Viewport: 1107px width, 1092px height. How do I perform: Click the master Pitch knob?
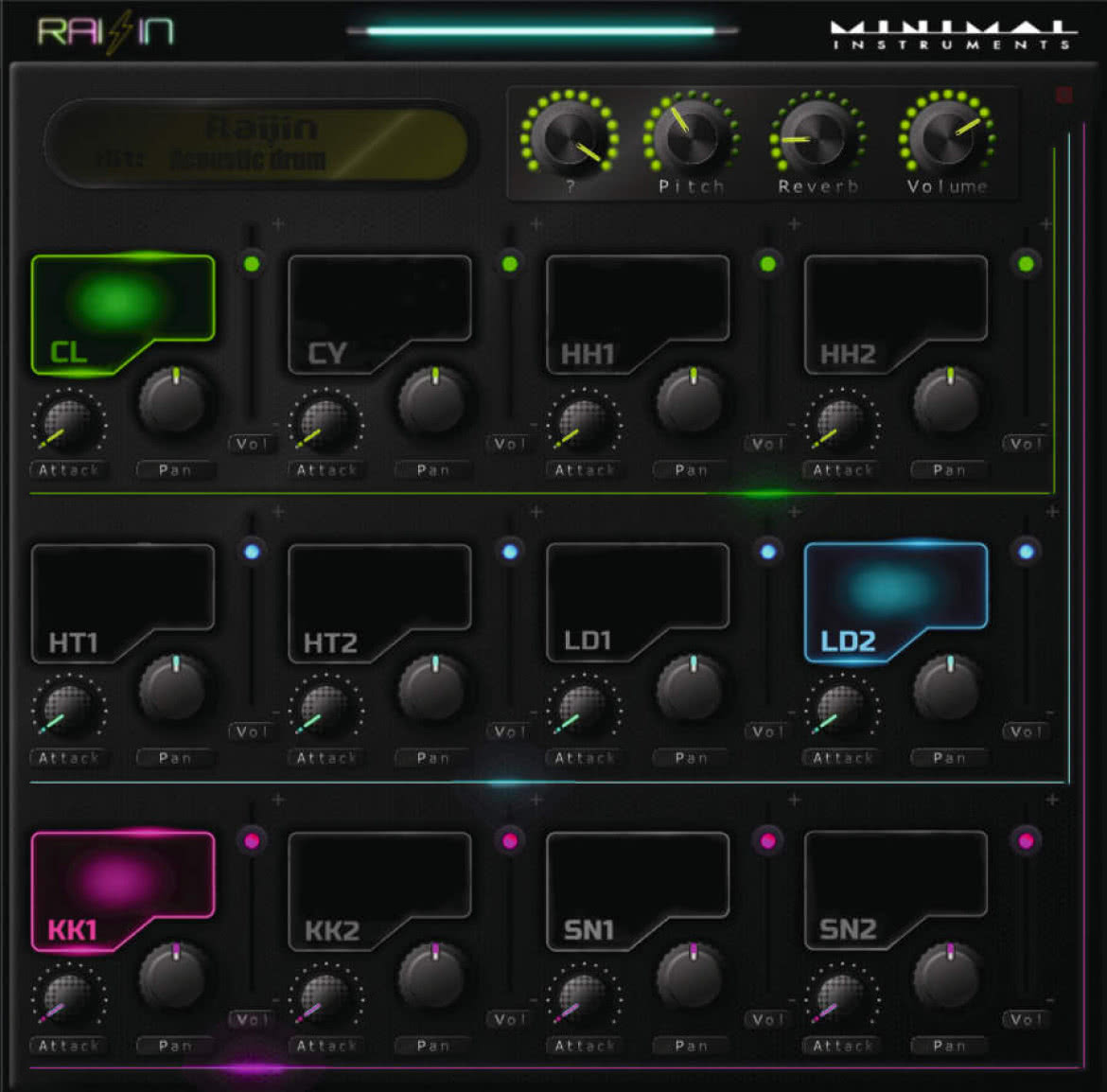pos(692,134)
